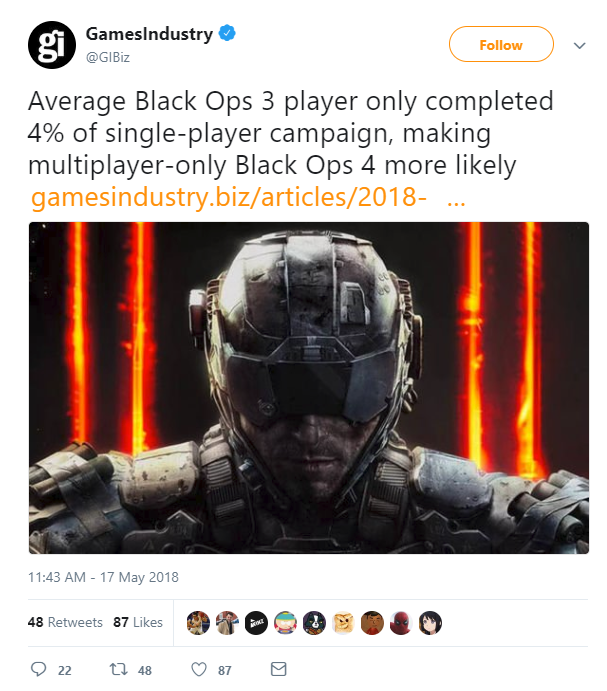Image resolution: width=607 pixels, height=691 pixels.
Task: Open the Black Ops soldier image
Action: (x=309, y=388)
